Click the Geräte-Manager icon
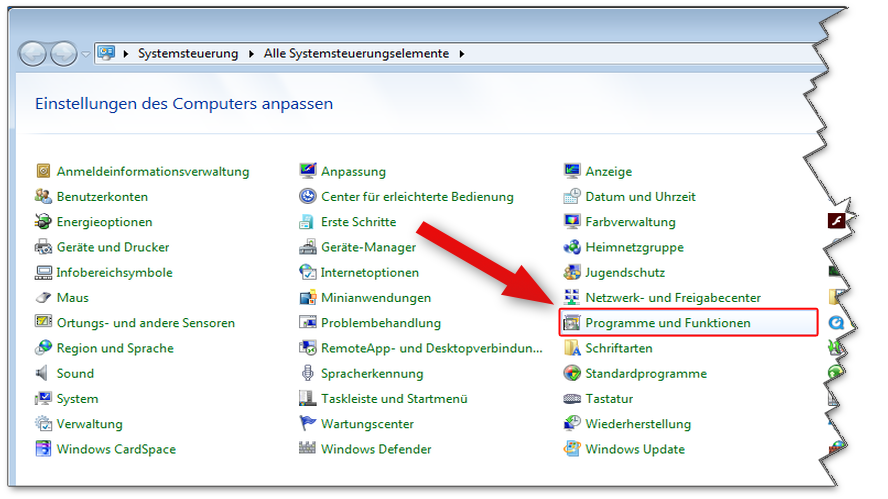This screenshot has height=499, width=888. click(308, 247)
